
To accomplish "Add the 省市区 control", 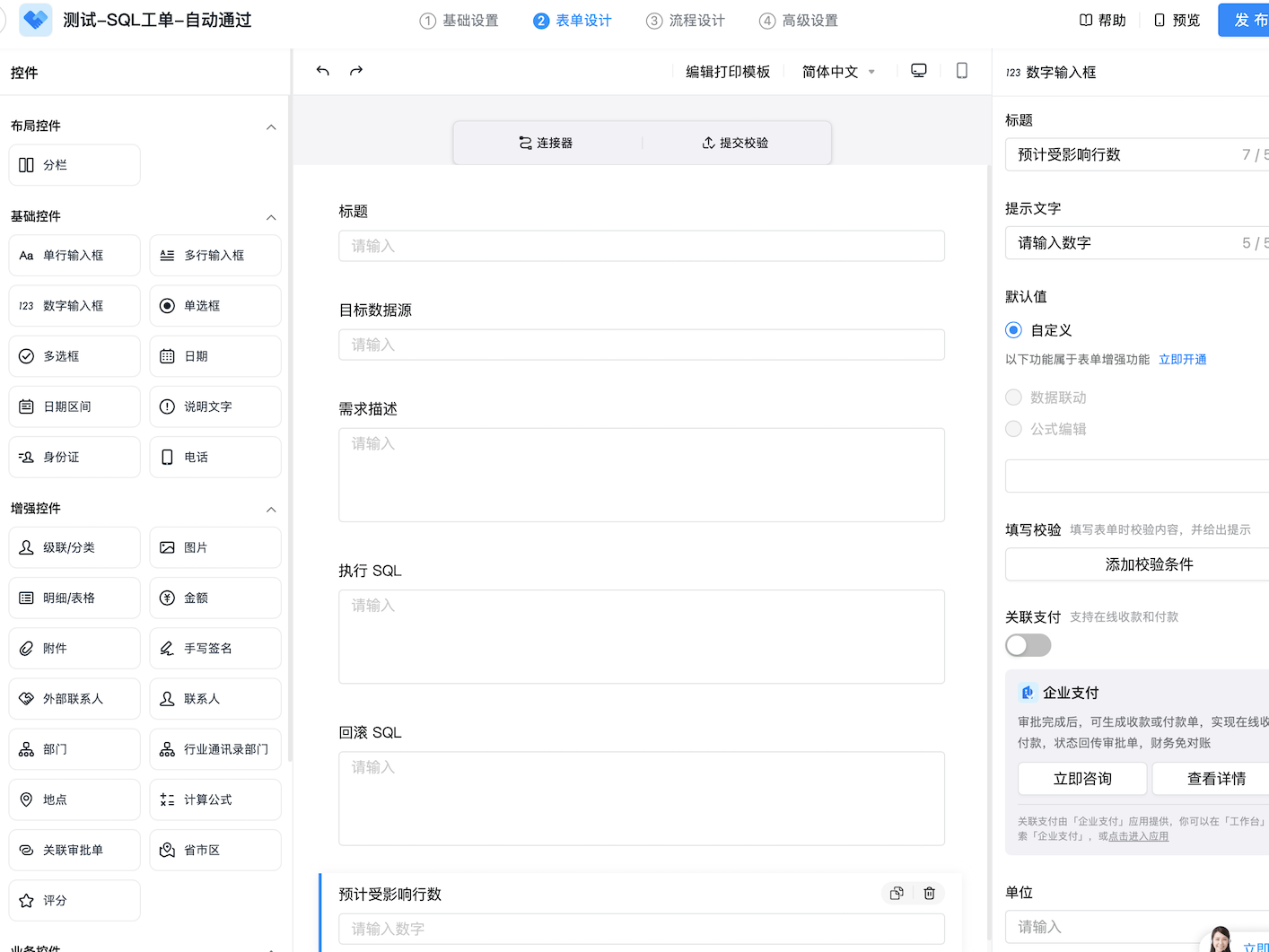I will 214,850.
